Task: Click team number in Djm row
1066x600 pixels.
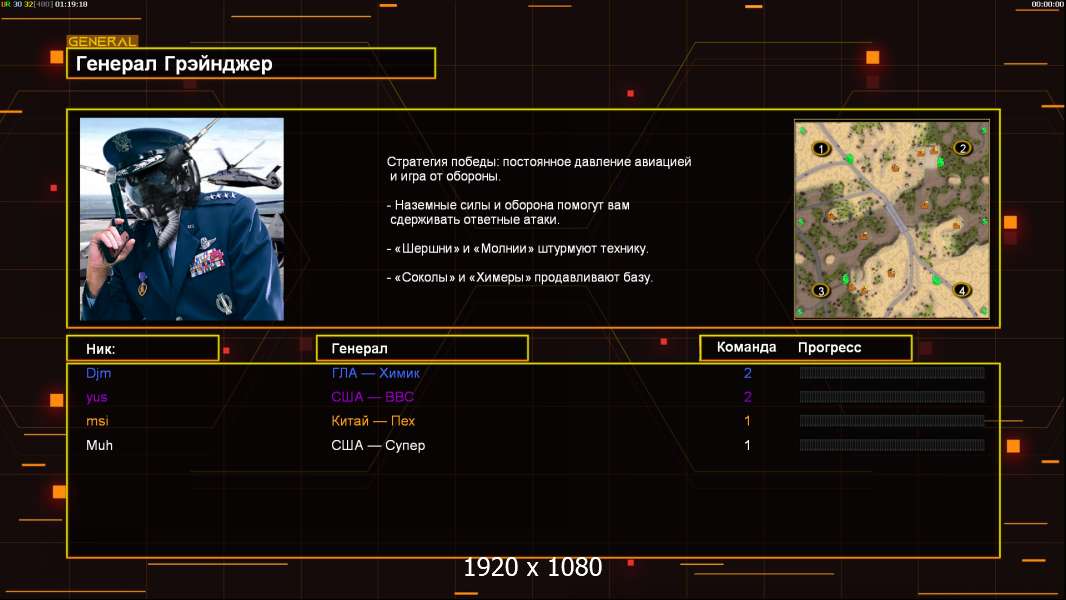Action: tap(748, 373)
